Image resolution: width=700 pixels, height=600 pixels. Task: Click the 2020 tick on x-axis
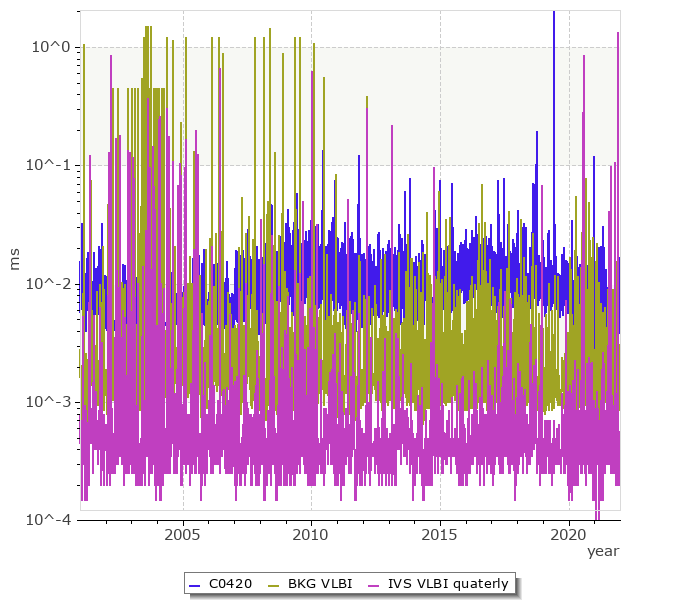tap(569, 534)
